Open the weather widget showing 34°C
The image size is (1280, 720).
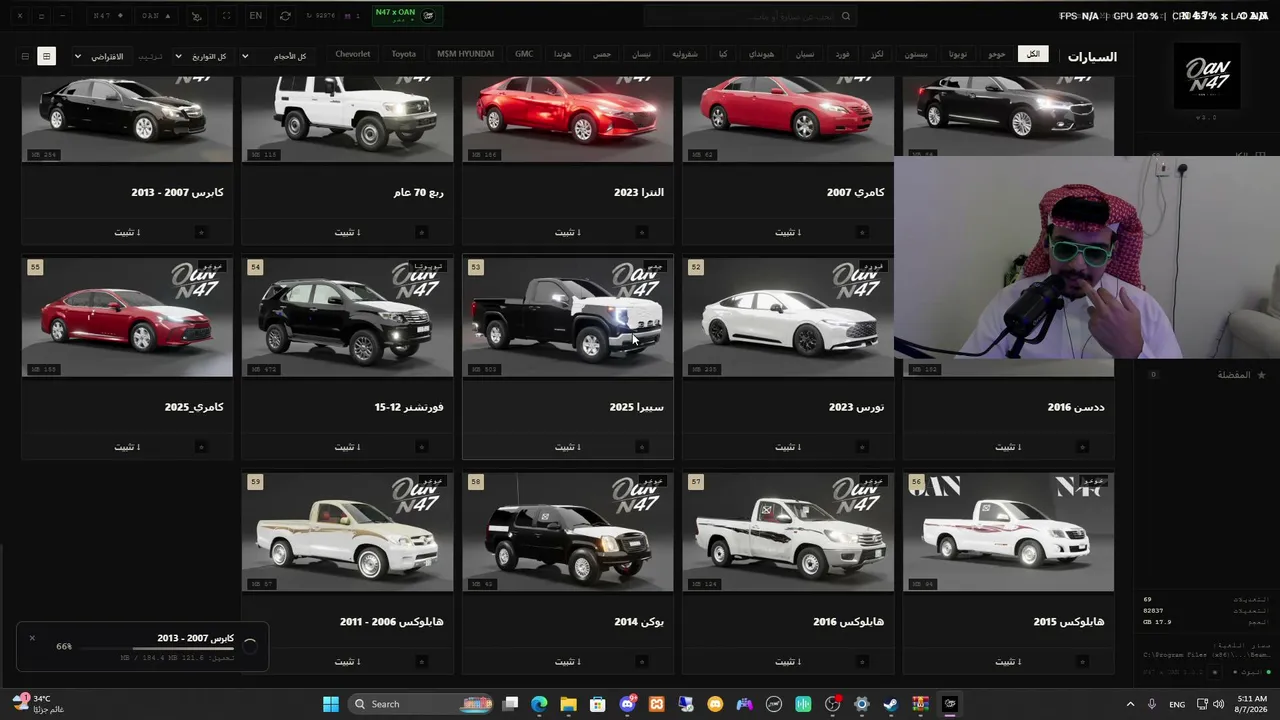(x=38, y=704)
